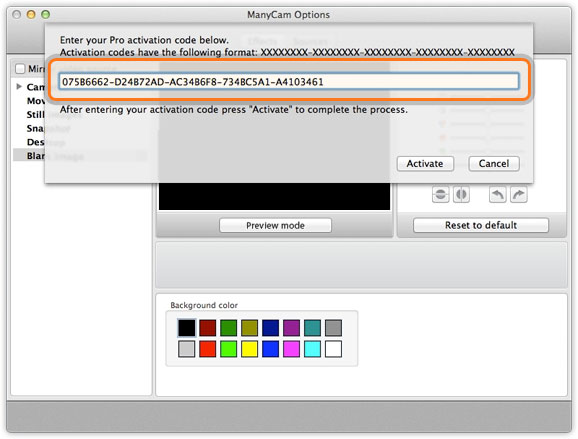Pick the light gray background color
578x439 pixels.
click(x=187, y=349)
